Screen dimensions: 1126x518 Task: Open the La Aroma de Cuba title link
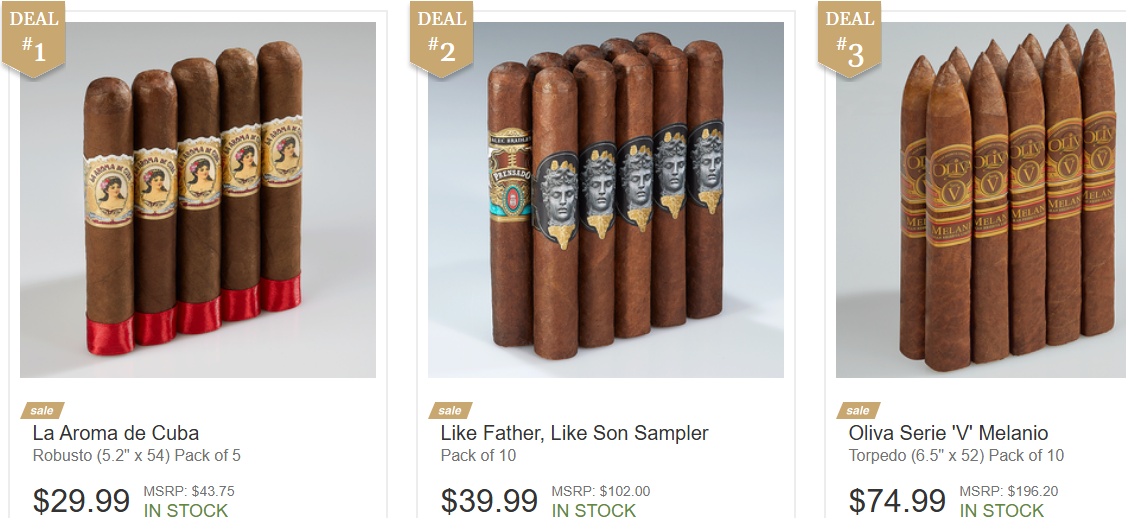116,433
